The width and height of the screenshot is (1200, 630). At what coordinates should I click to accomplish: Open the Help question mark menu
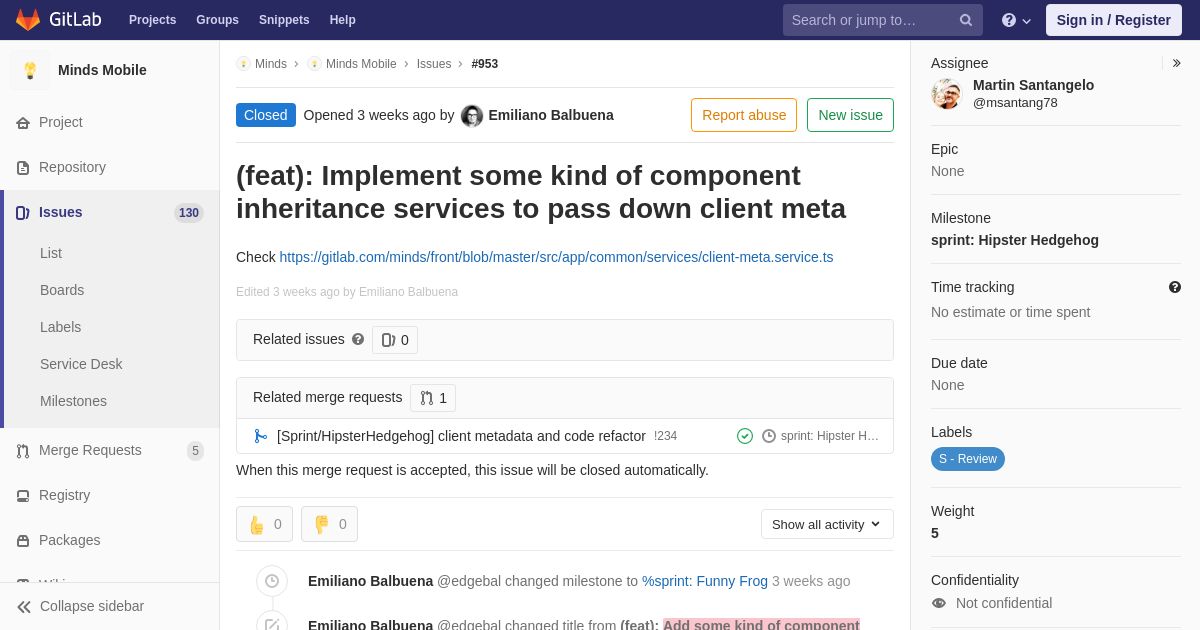[1016, 20]
